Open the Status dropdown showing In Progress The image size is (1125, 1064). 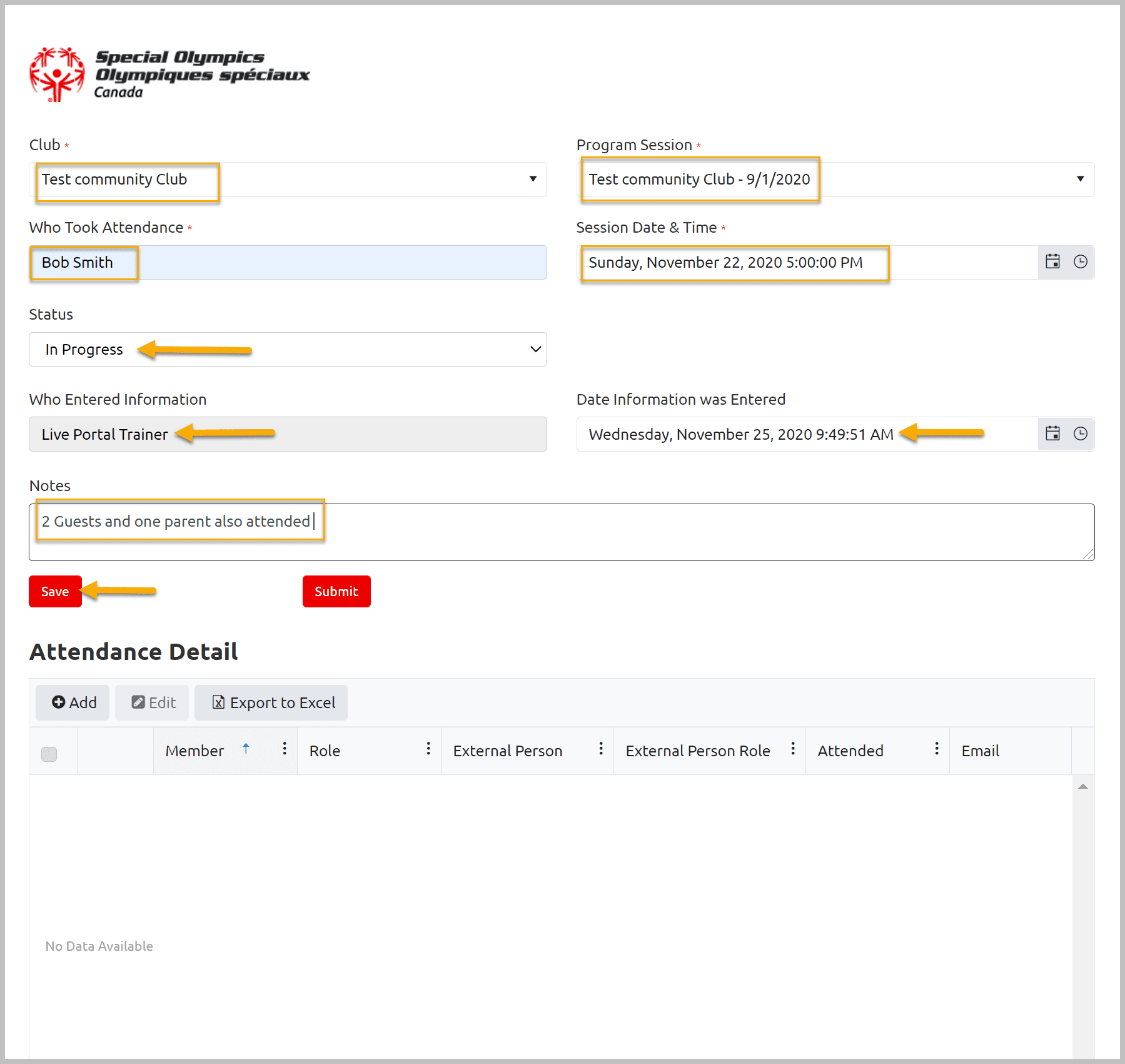tap(288, 350)
